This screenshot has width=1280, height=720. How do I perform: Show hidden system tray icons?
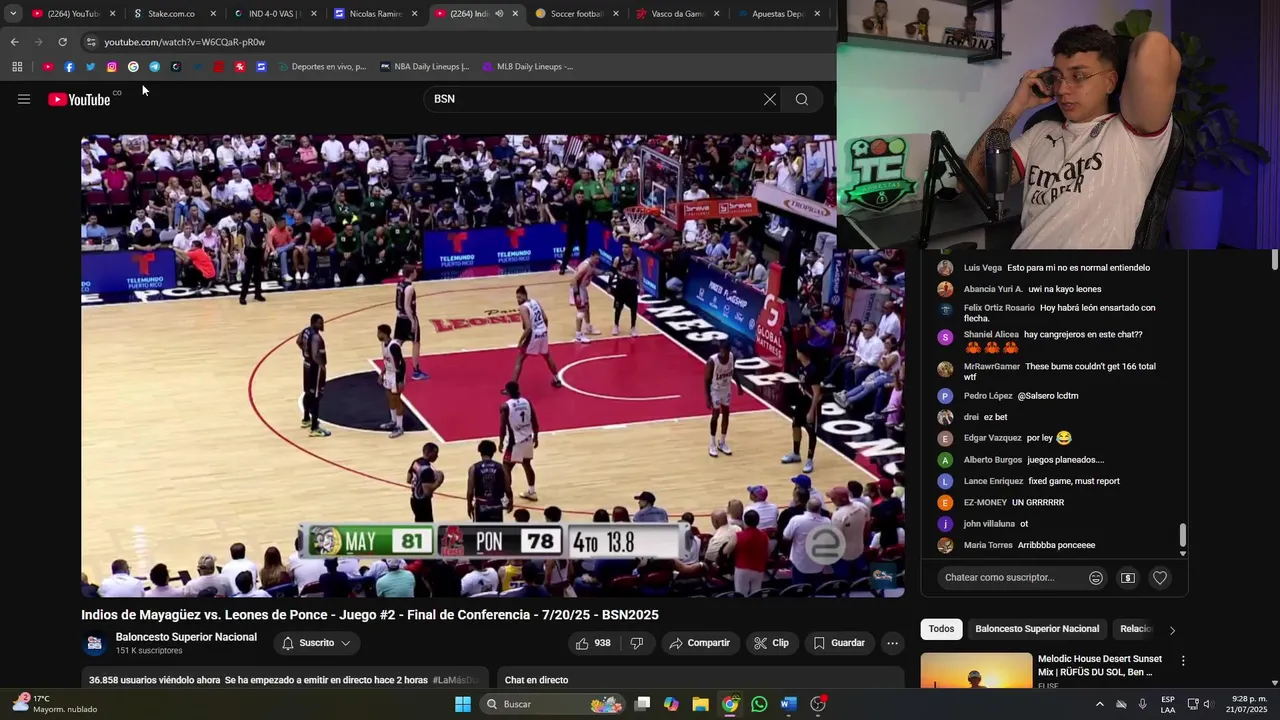(x=1100, y=704)
